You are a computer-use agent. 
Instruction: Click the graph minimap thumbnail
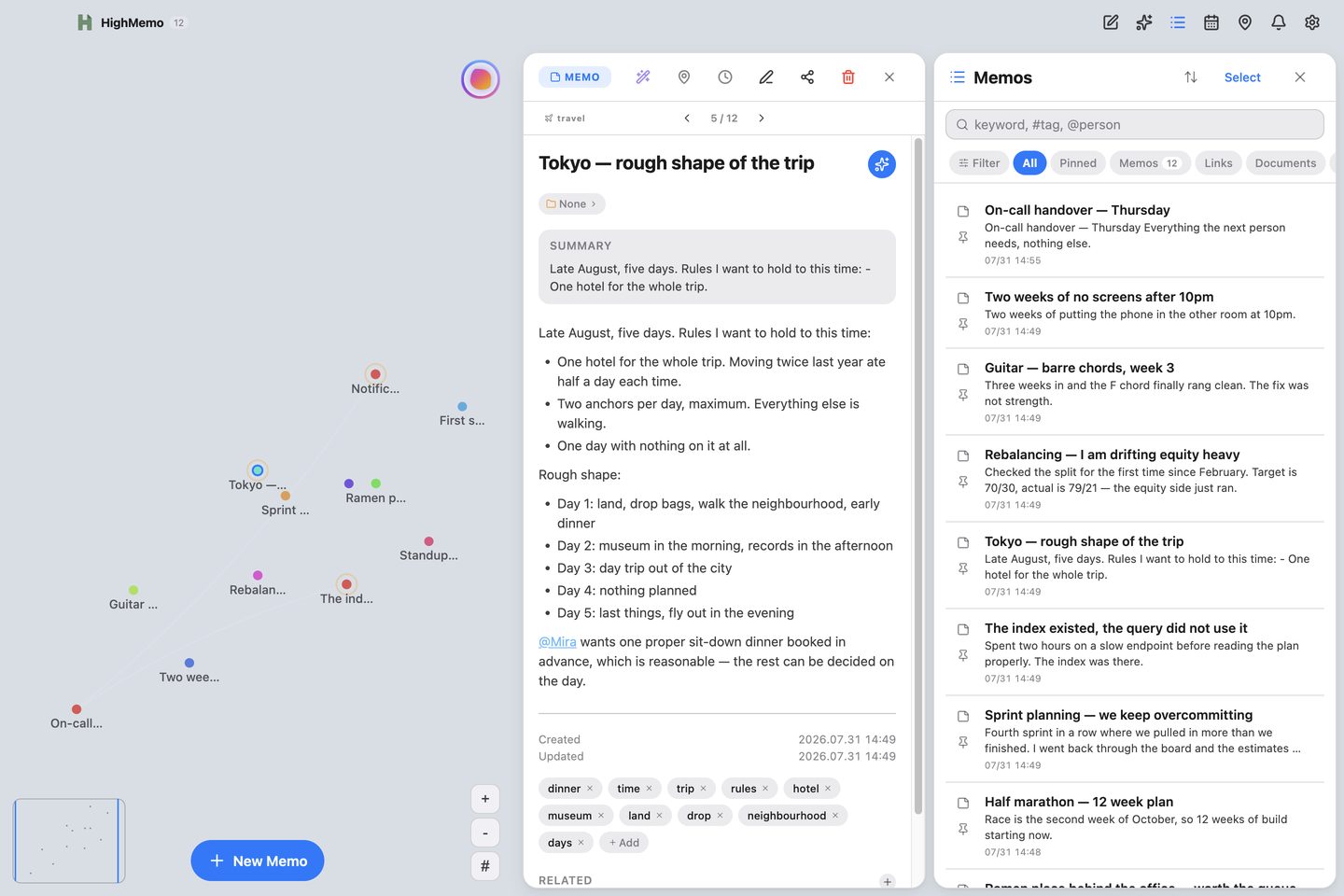(x=69, y=841)
